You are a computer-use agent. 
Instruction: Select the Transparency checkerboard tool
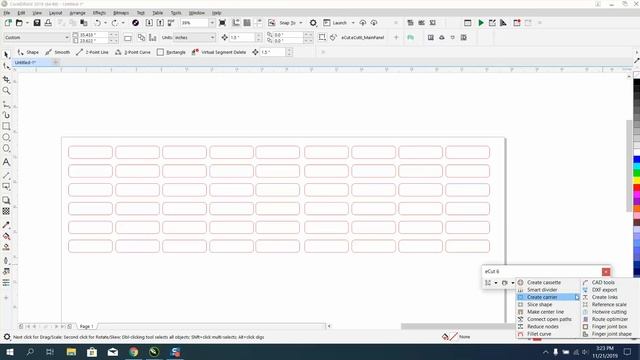coord(6,211)
